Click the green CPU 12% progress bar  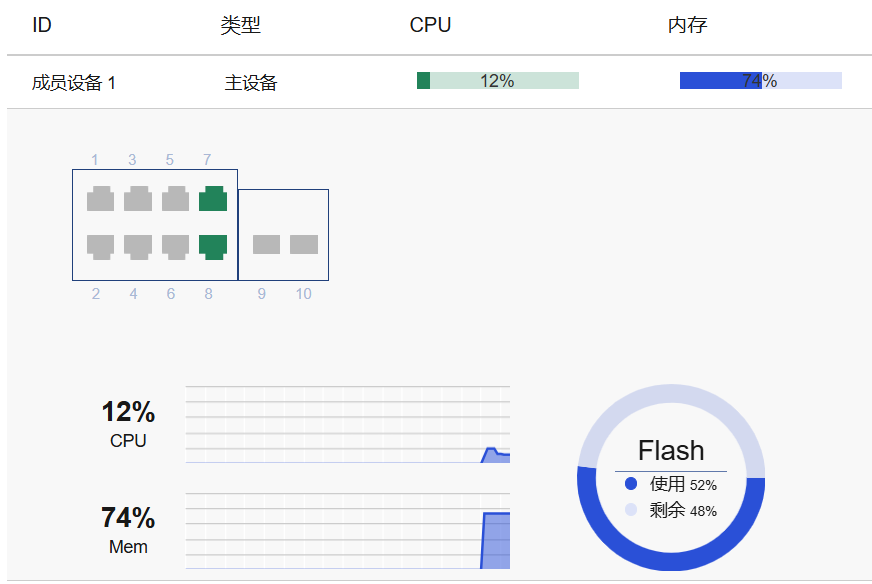[x=497, y=81]
